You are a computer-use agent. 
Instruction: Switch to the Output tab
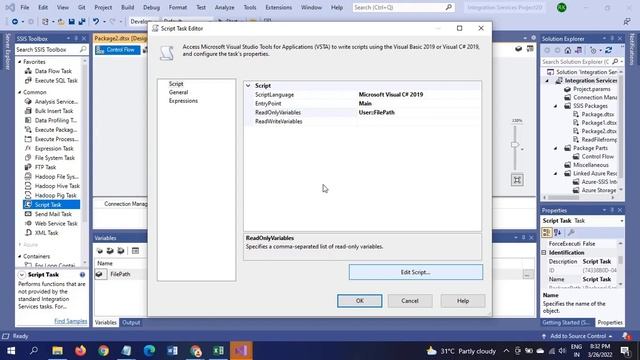click(x=131, y=323)
